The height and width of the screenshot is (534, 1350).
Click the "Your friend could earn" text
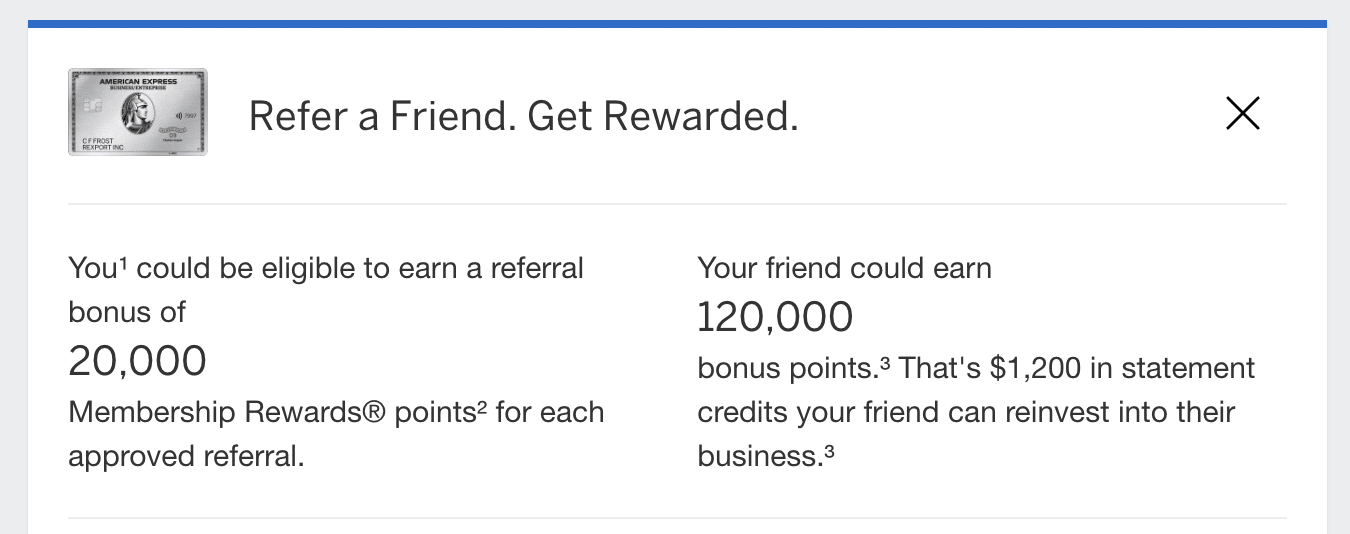click(844, 268)
